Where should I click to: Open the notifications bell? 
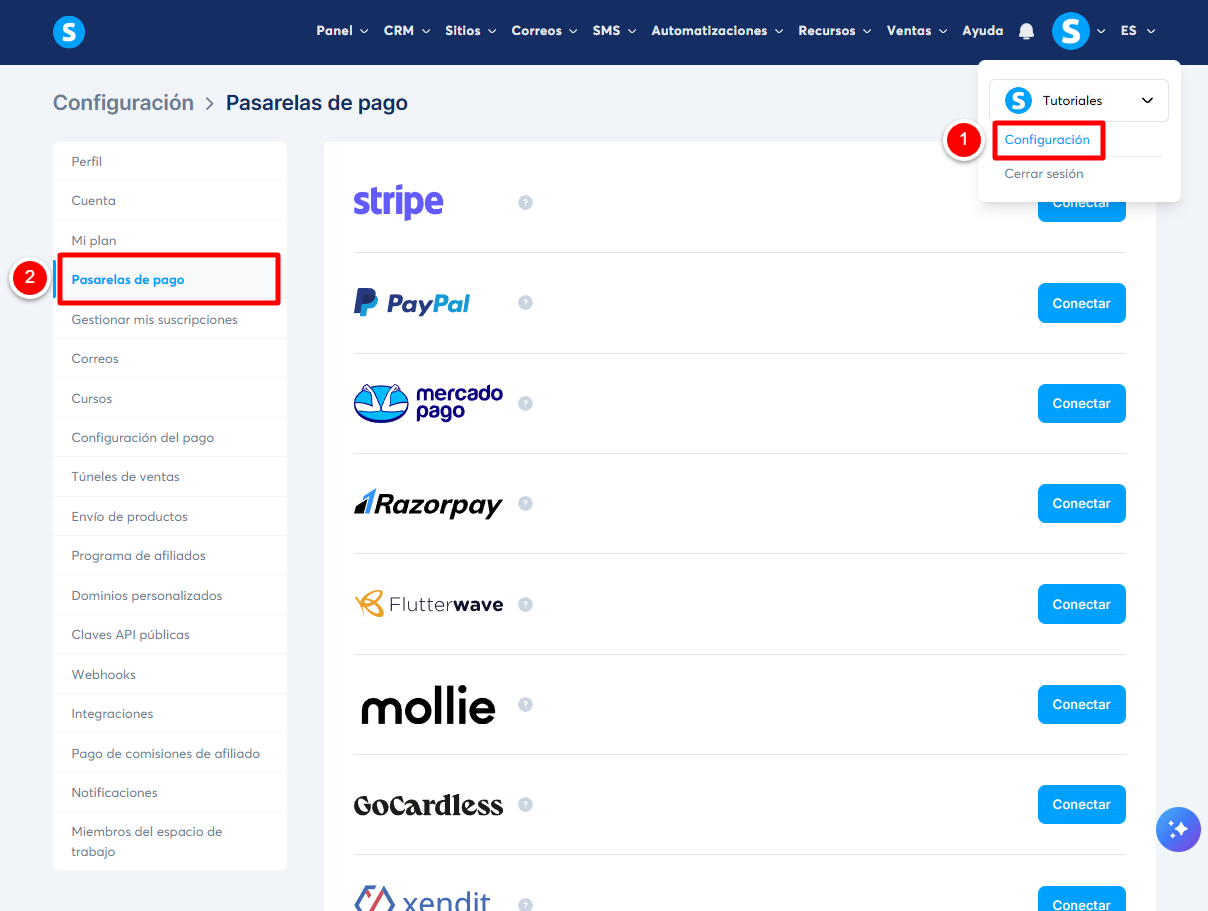(1026, 31)
